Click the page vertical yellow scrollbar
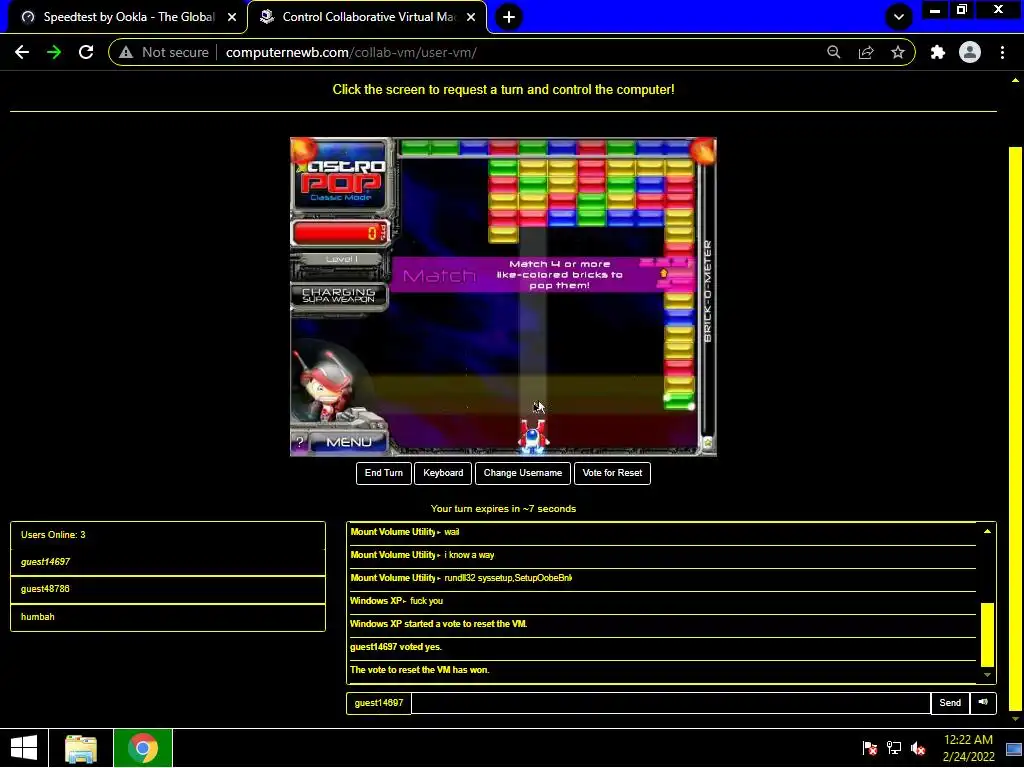This screenshot has height=768, width=1024. point(1015,428)
